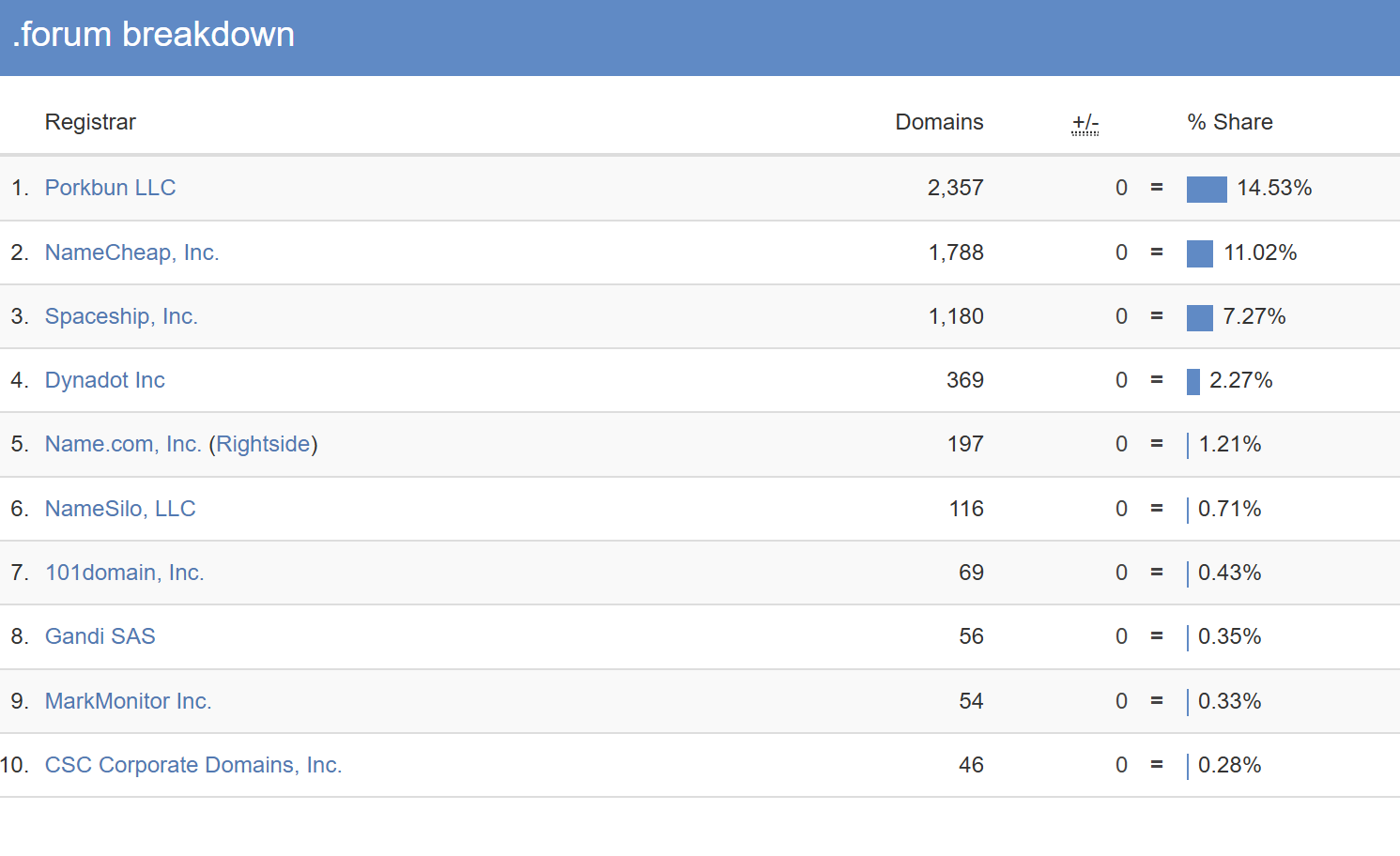Click the change value 0 for Porkbun
The width and height of the screenshot is (1400, 856).
pyautogui.click(x=1121, y=188)
